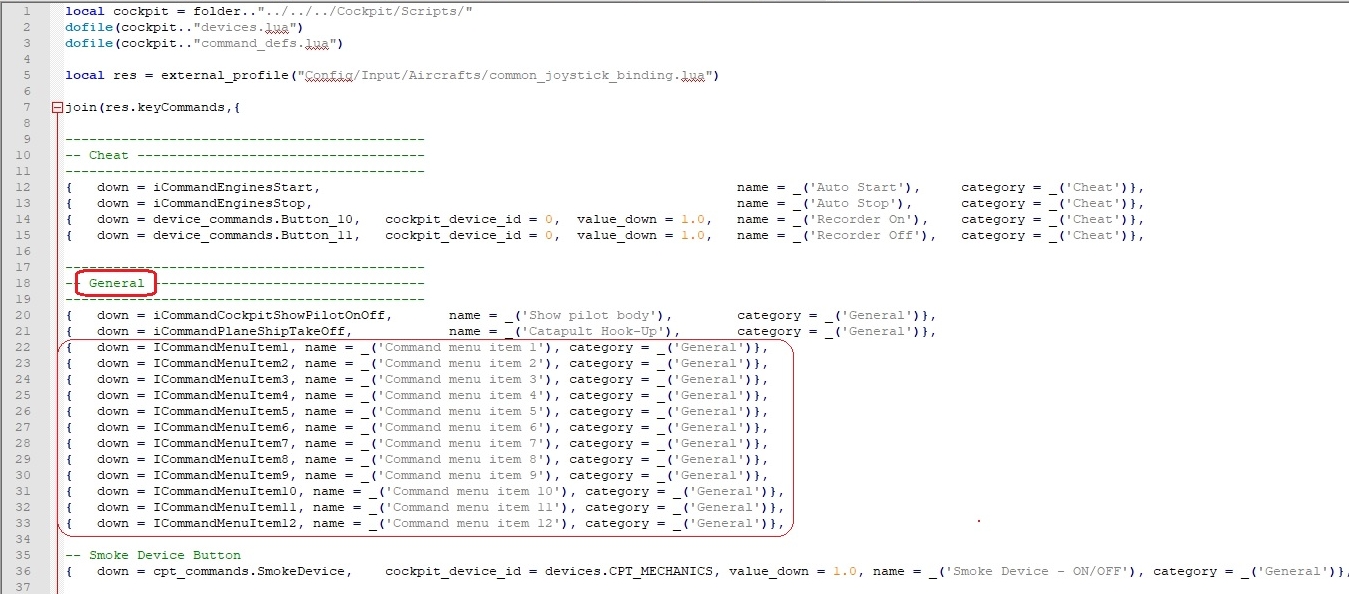Click iCommandCockpitShowPilotOnOff

(x=269, y=315)
